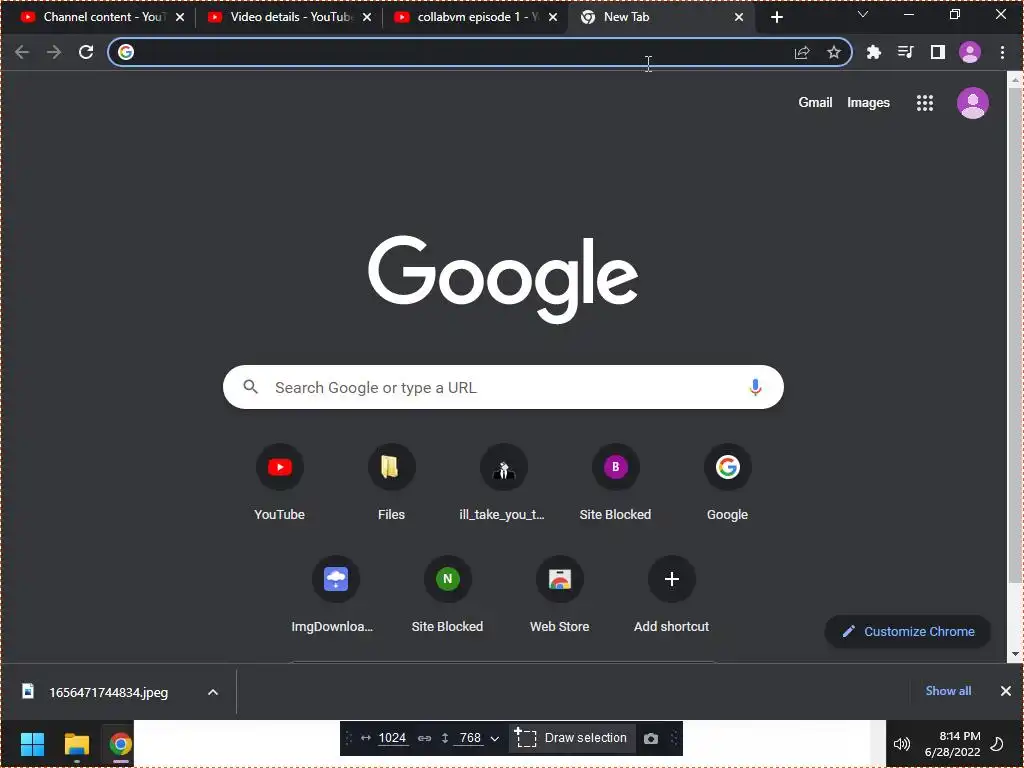Open the Chrome profile avatar in the toolbar

[x=970, y=52]
